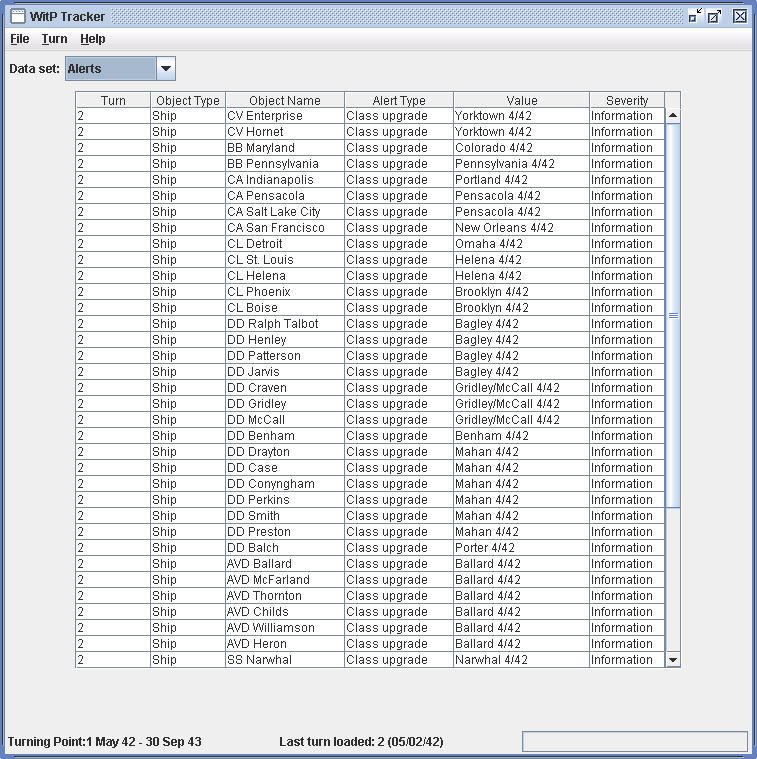This screenshot has height=759, width=757.
Task: Select the DD Ralph Talbot cell
Action: 285,323
